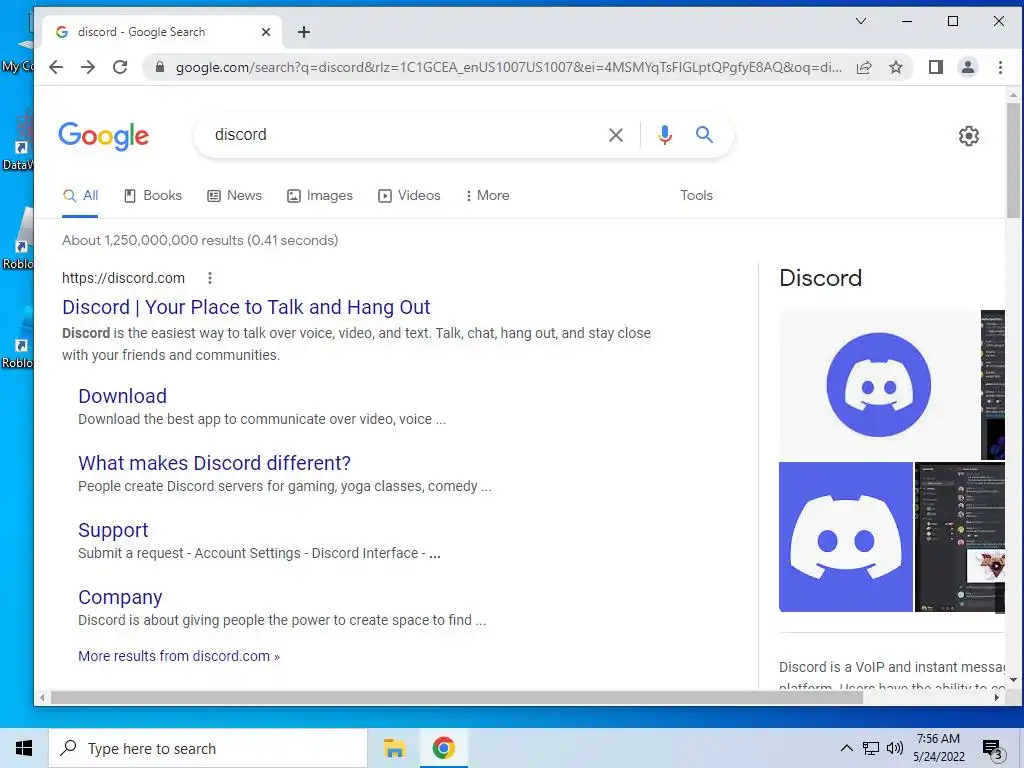Open a new browser tab
The image size is (1024, 768).
[x=304, y=32]
